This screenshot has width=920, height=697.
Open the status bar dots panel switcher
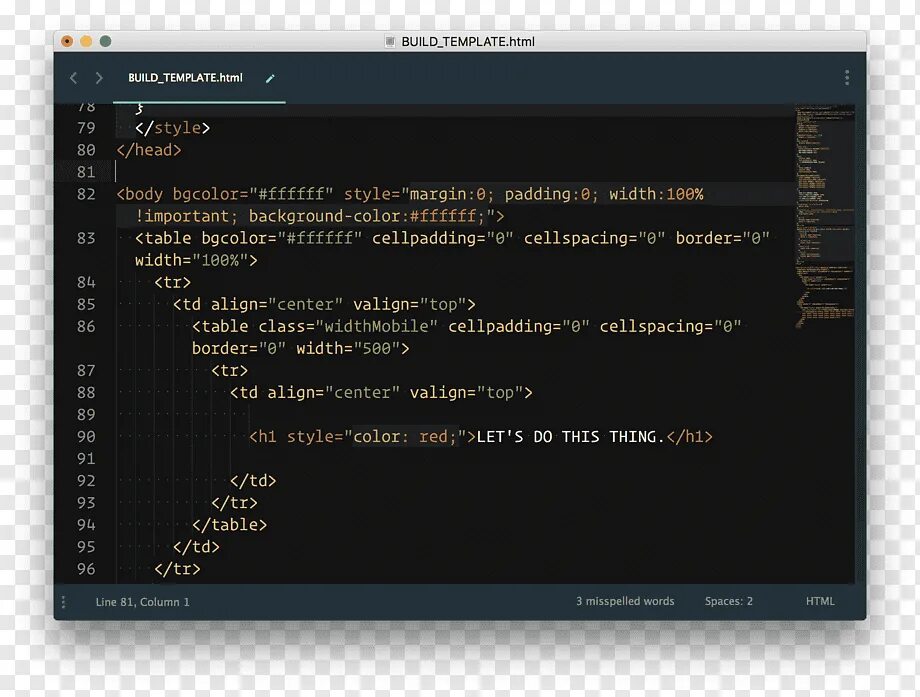coord(63,602)
